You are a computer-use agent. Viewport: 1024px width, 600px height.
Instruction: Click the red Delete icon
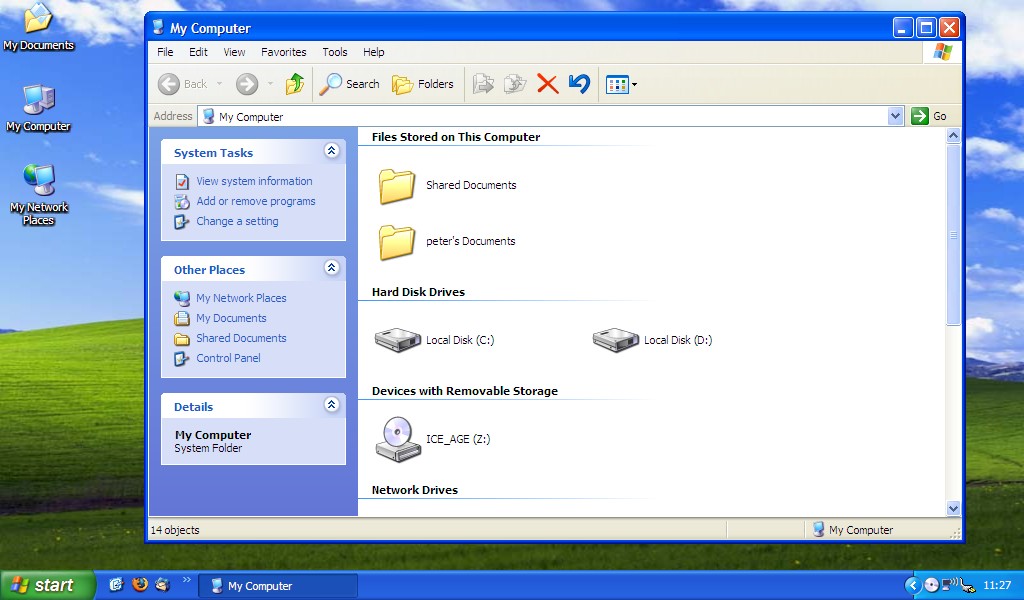tap(547, 84)
